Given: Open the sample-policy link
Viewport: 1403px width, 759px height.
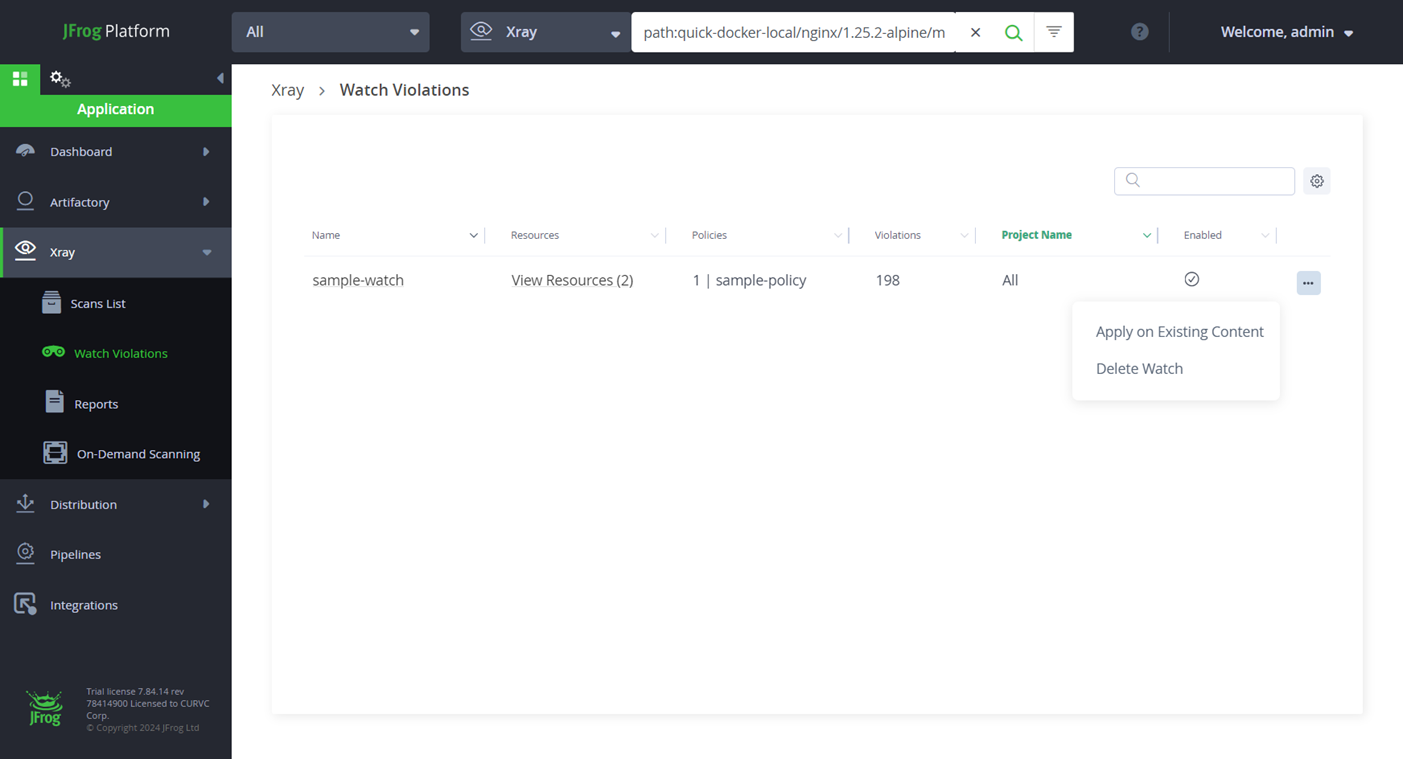Looking at the screenshot, I should pos(761,280).
